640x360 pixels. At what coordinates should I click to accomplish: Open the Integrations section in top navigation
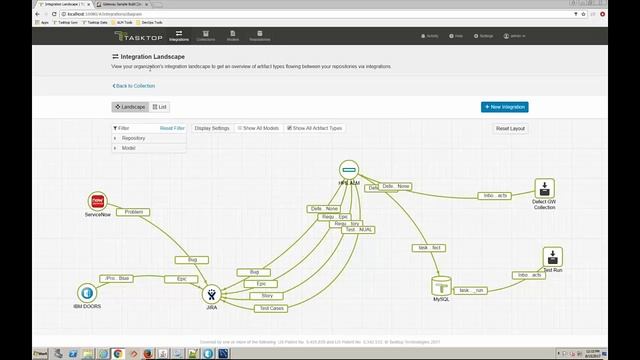(x=179, y=36)
